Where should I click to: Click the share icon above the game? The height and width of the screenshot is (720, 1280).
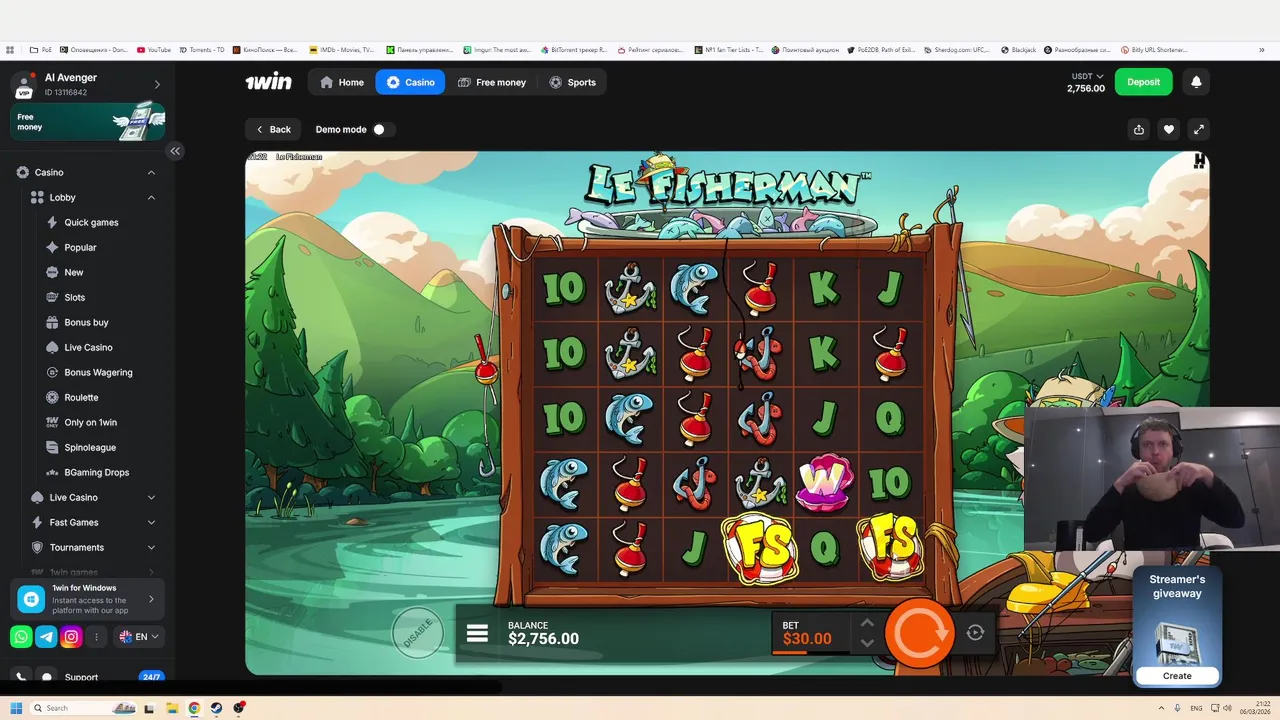[1139, 129]
